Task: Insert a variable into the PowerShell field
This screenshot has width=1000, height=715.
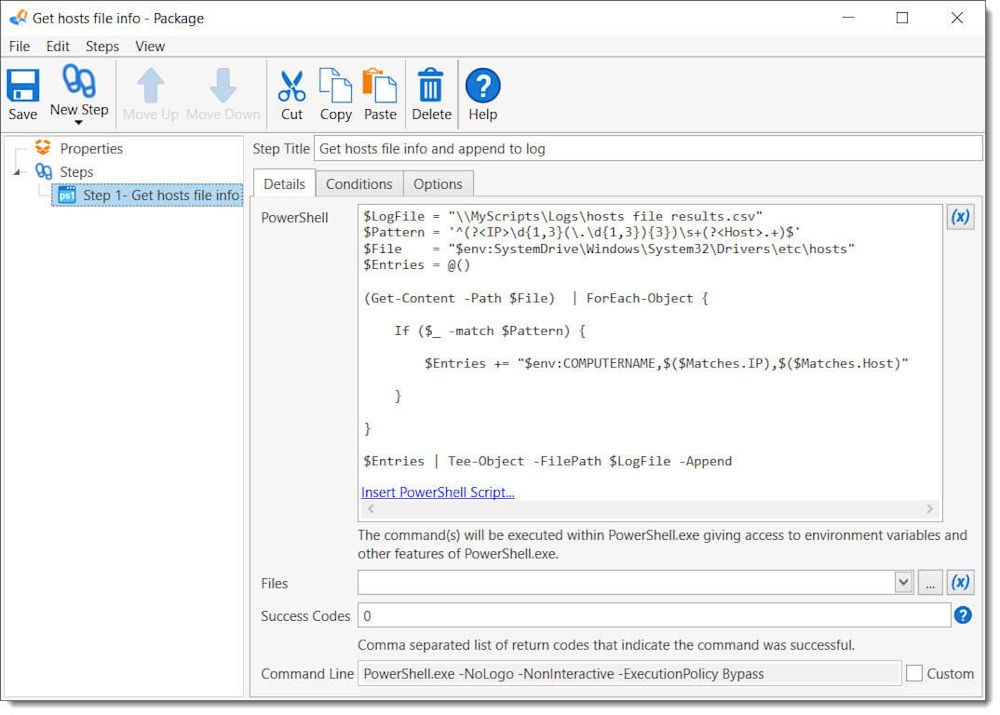Action: (x=960, y=216)
